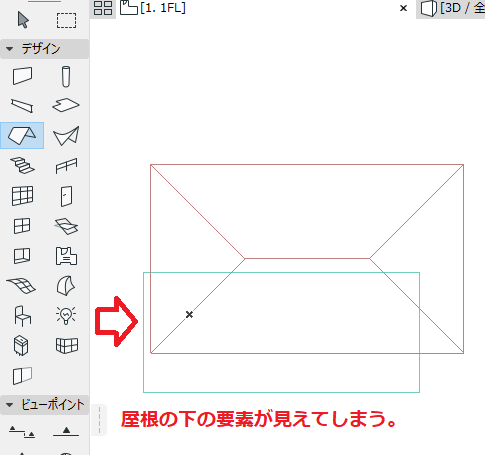
Task: Select the Window tool
Action: click(22, 226)
